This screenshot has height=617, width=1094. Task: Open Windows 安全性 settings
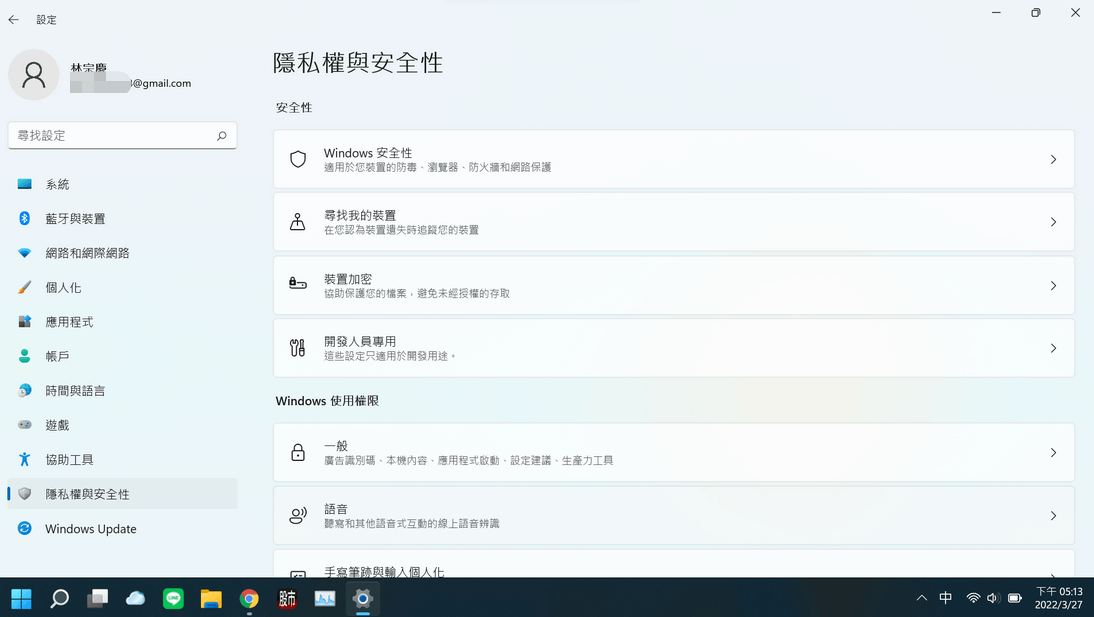[673, 159]
